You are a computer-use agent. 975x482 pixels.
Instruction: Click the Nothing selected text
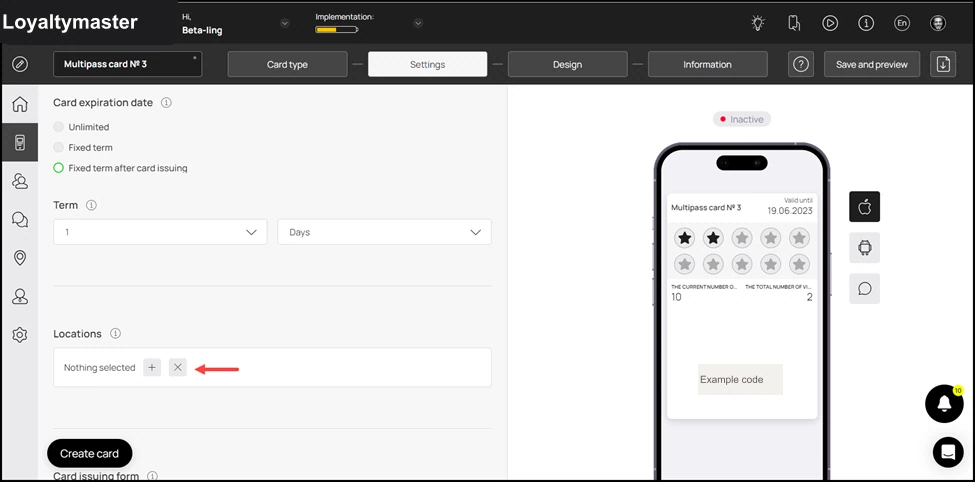99,368
